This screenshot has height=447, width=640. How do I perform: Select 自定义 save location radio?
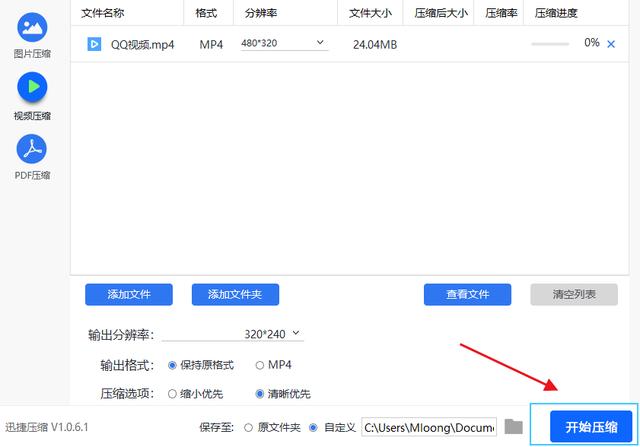click(313, 428)
